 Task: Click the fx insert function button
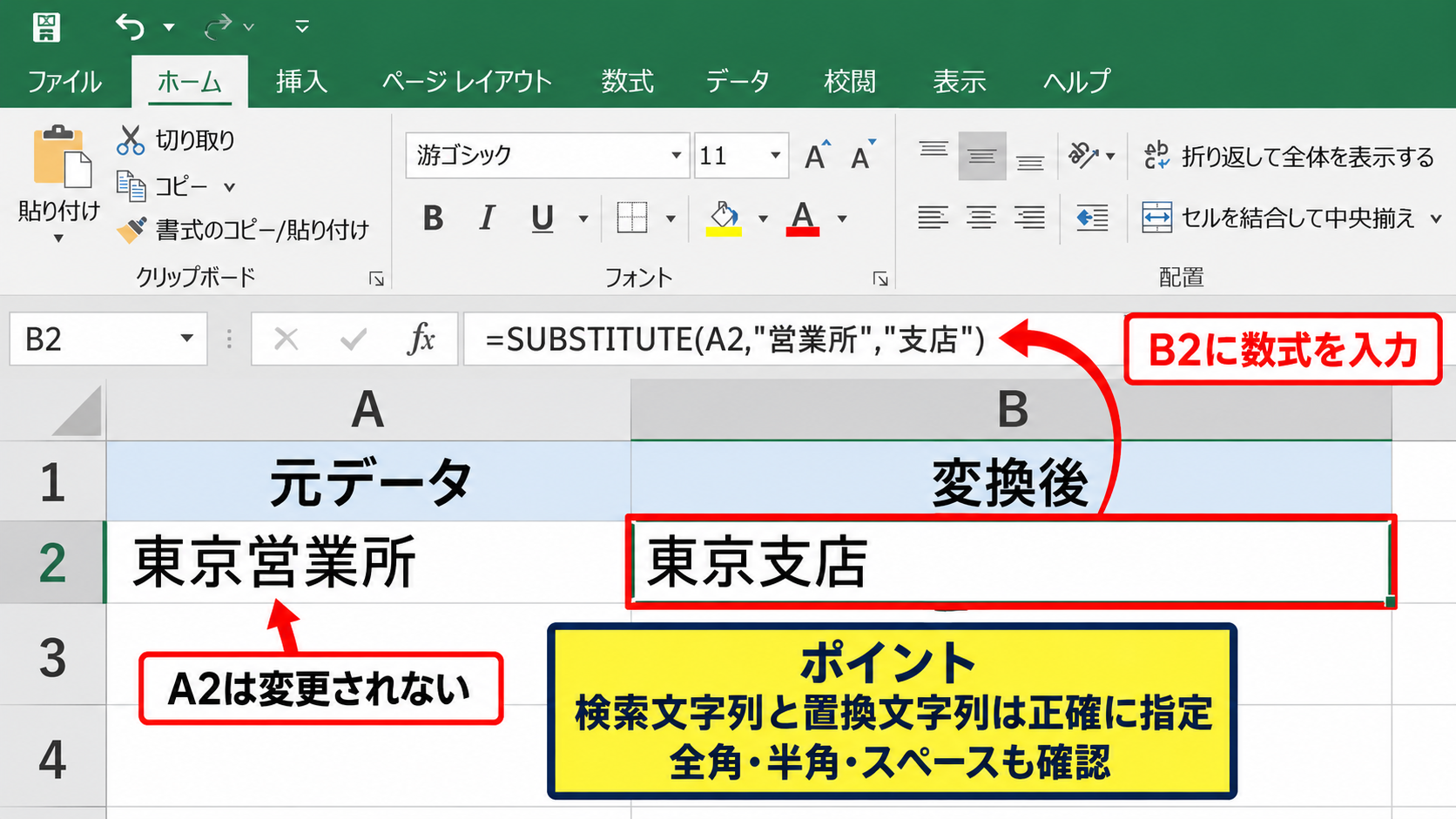(421, 339)
